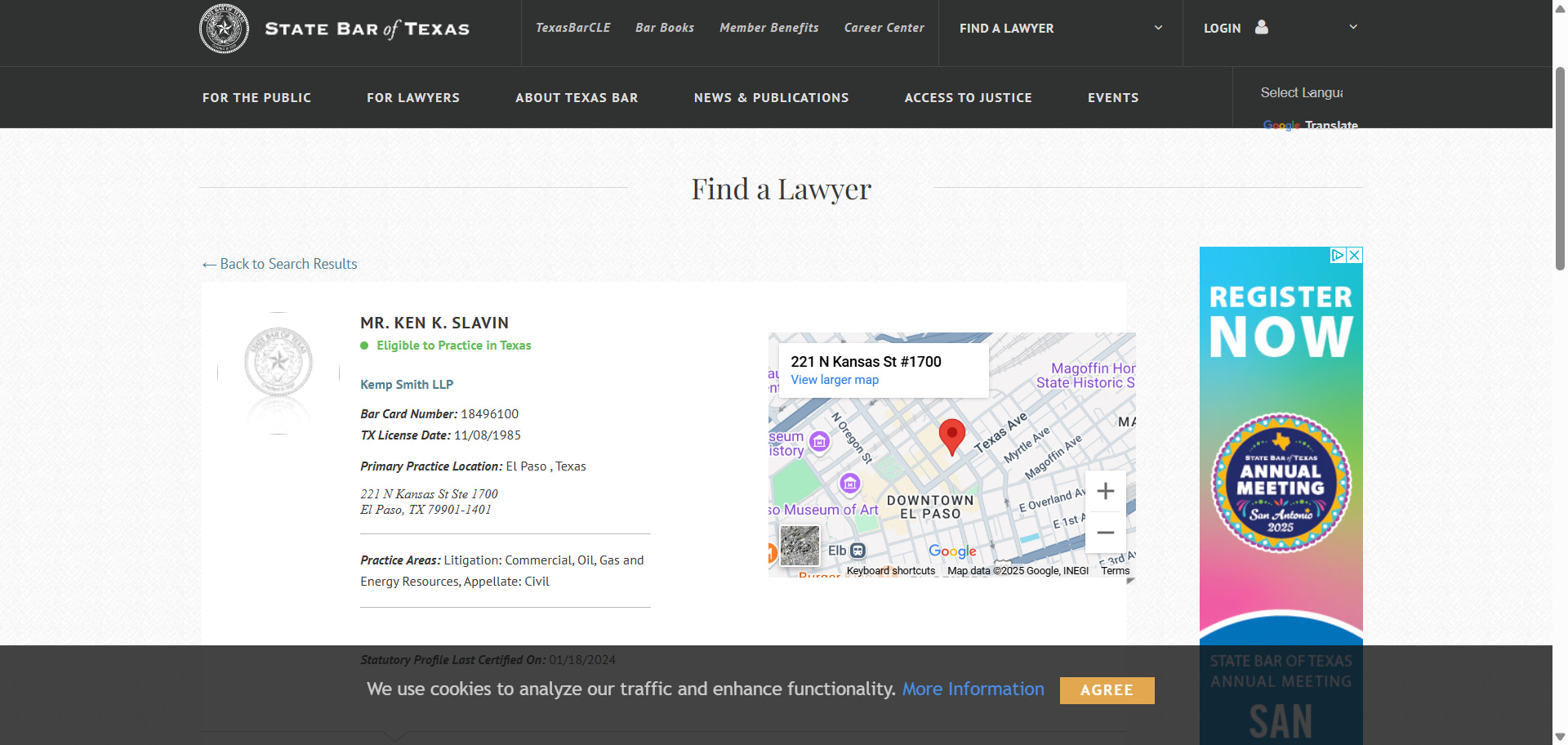Screen dimensions: 1568x745
Task: Click the Google logo on the map
Action: [x=952, y=551]
